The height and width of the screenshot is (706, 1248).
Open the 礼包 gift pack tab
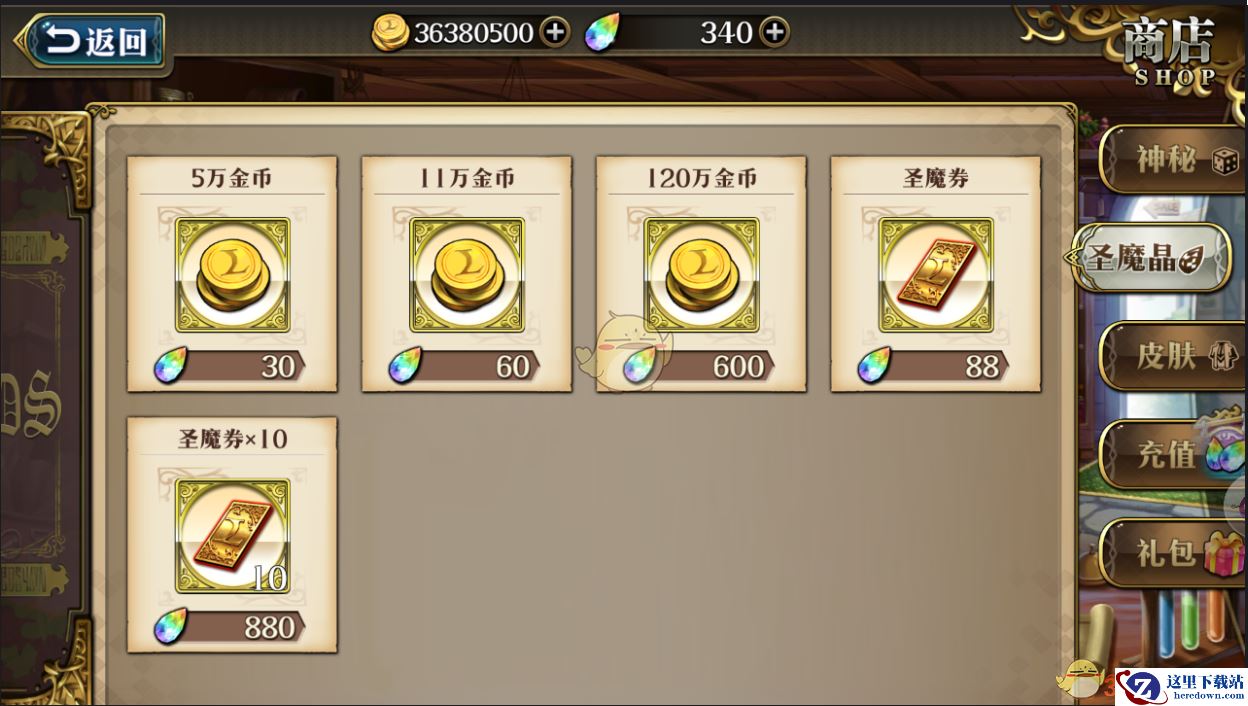(x=1171, y=552)
